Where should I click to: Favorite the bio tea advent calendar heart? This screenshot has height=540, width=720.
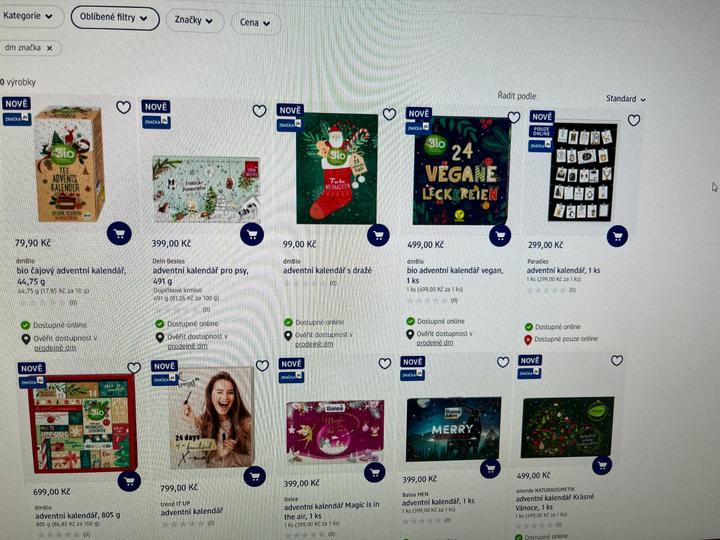pyautogui.click(x=123, y=107)
